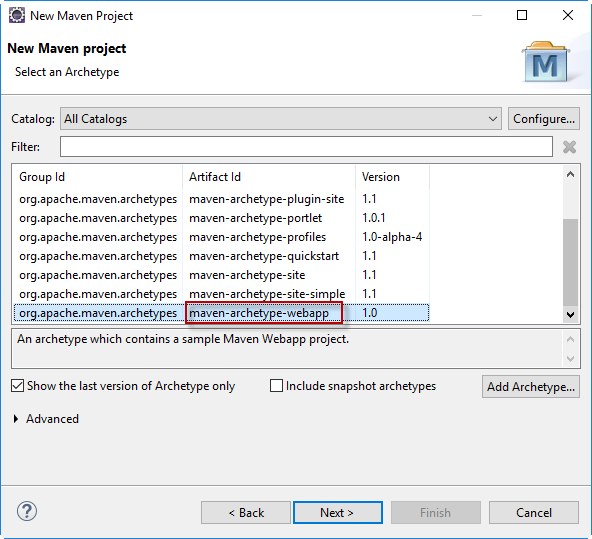Sort by the Artifact Id column header

point(268,177)
